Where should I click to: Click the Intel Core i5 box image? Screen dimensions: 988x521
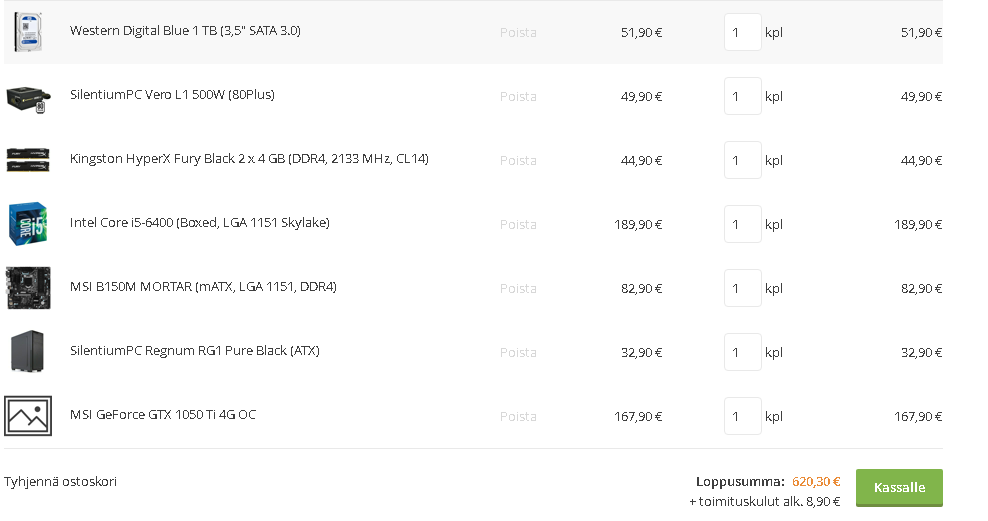[x=28, y=224]
